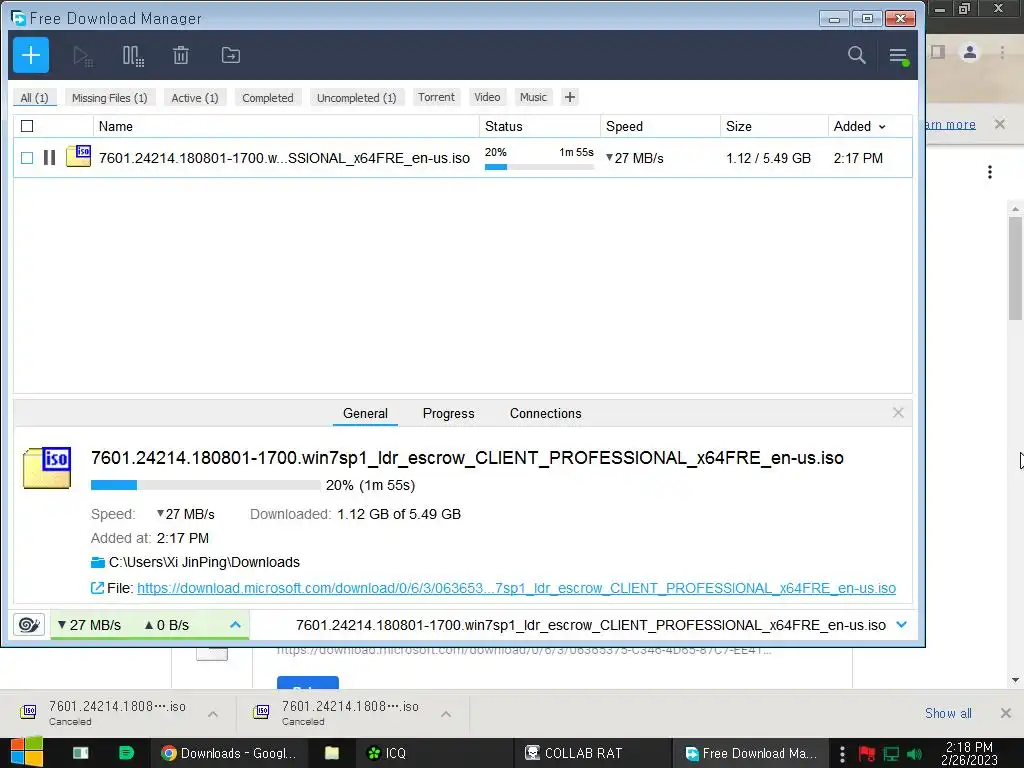Click the 1.12 / 5.49 GB size cell
Screen dimensions: 1024x768
coord(769,158)
